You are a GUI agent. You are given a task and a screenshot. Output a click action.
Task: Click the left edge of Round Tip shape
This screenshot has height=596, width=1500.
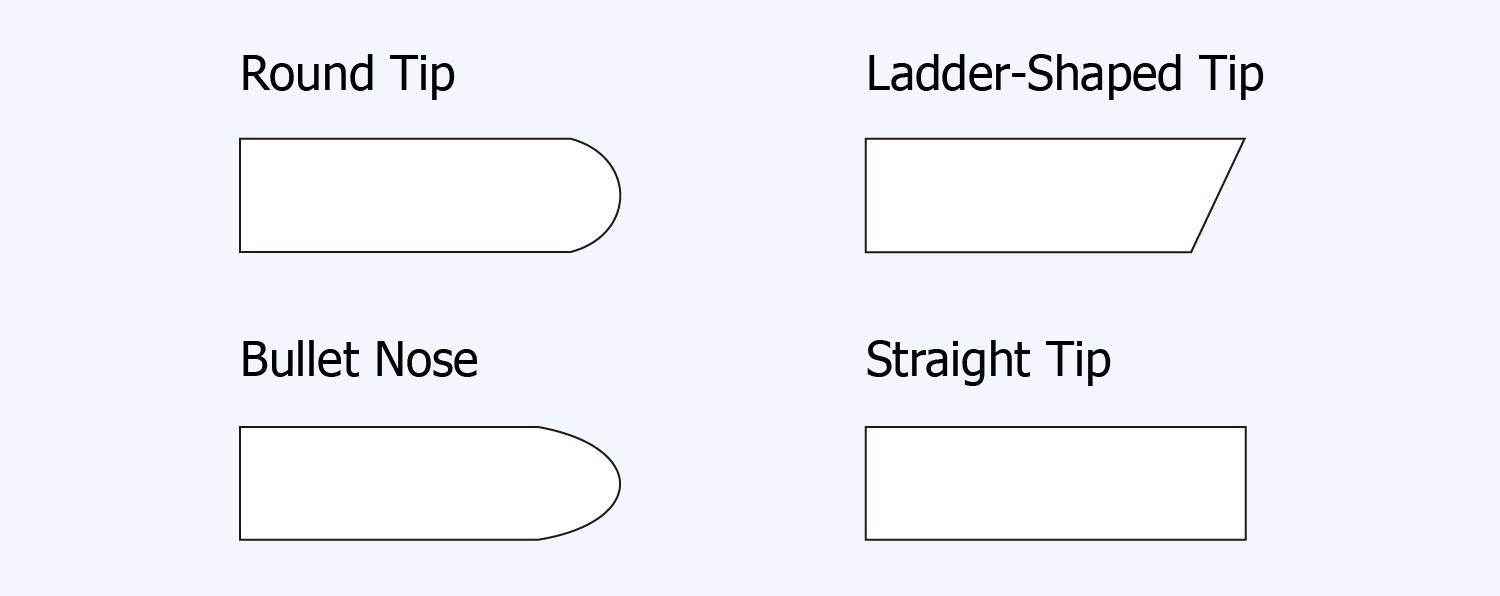click(241, 195)
